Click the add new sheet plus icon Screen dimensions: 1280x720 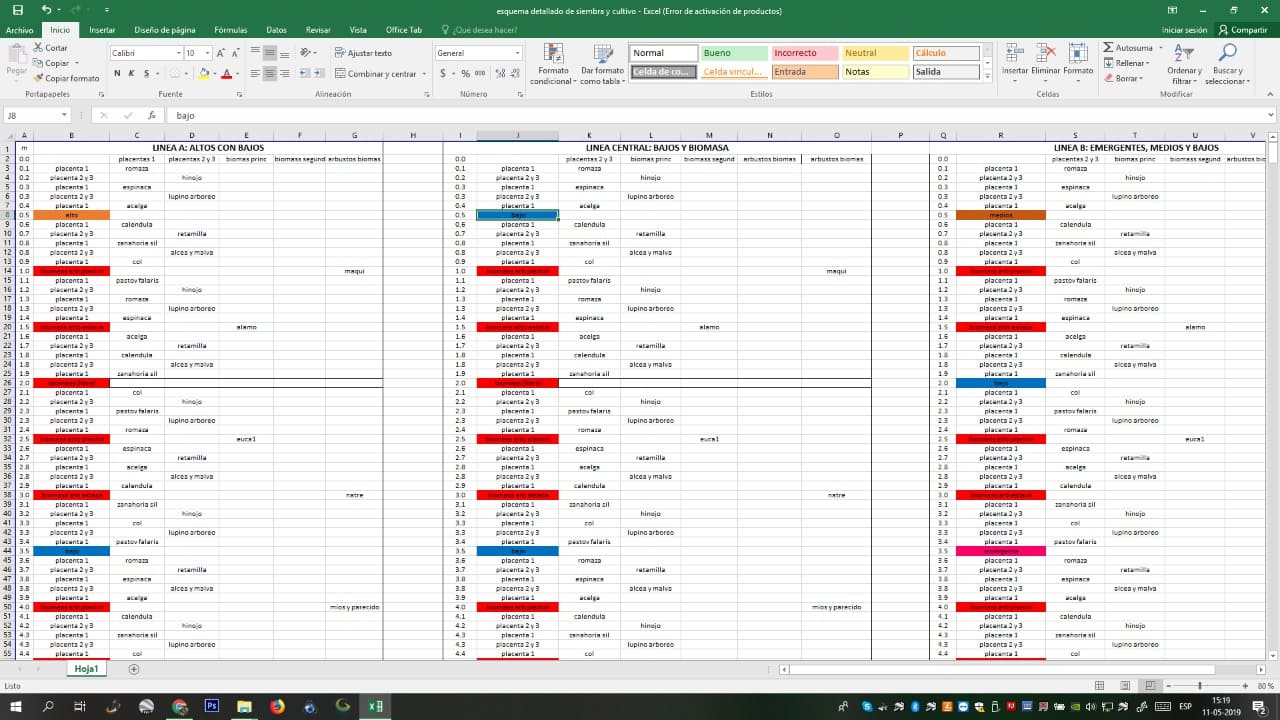tap(134, 669)
